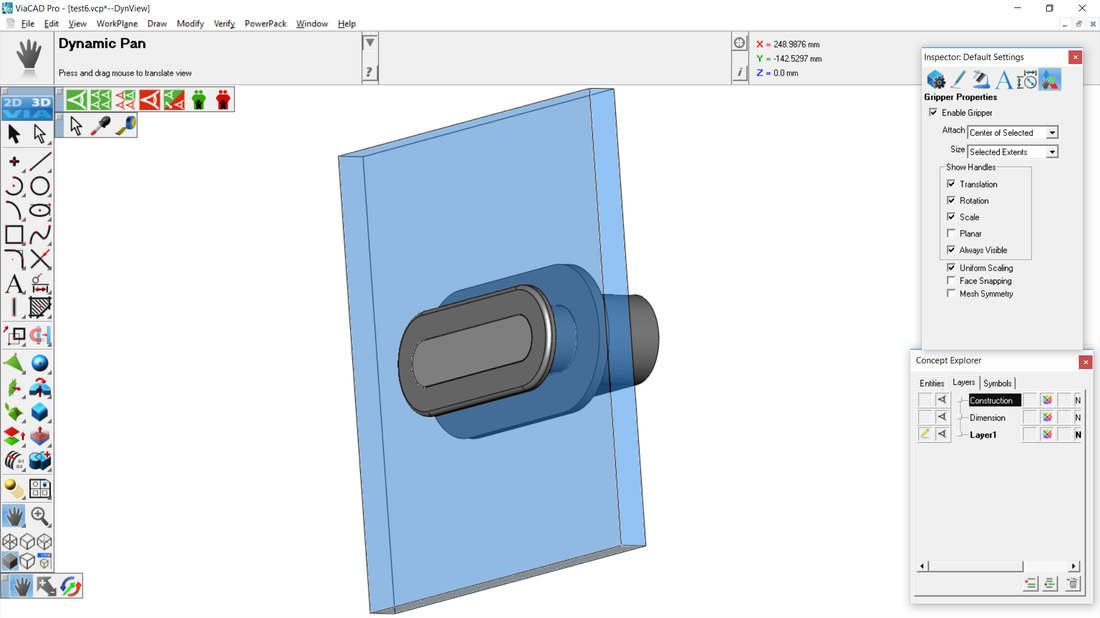Select the Construction layer name
The width and height of the screenshot is (1100, 618).
(x=992, y=401)
